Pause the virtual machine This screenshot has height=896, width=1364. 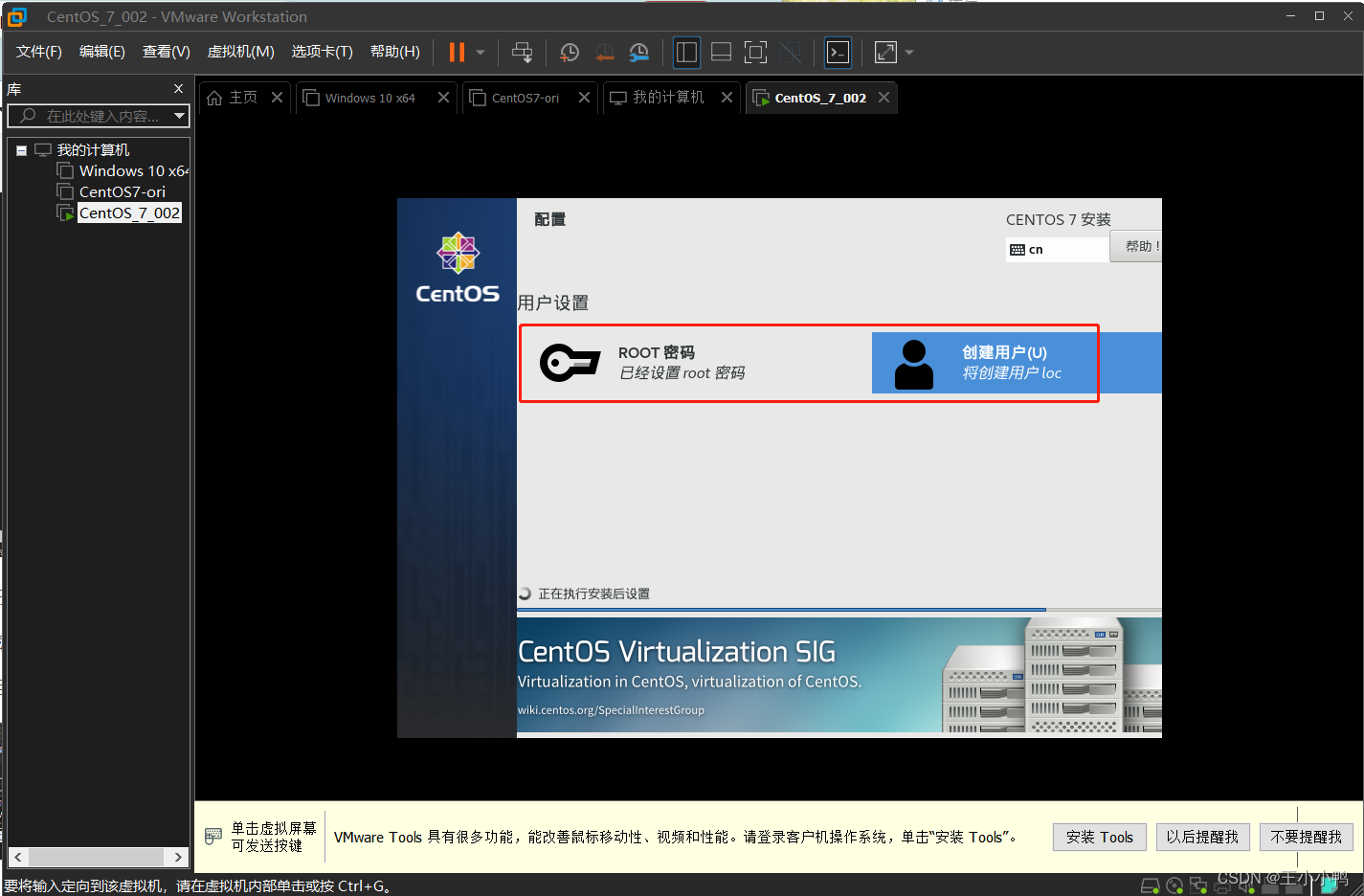(x=457, y=52)
